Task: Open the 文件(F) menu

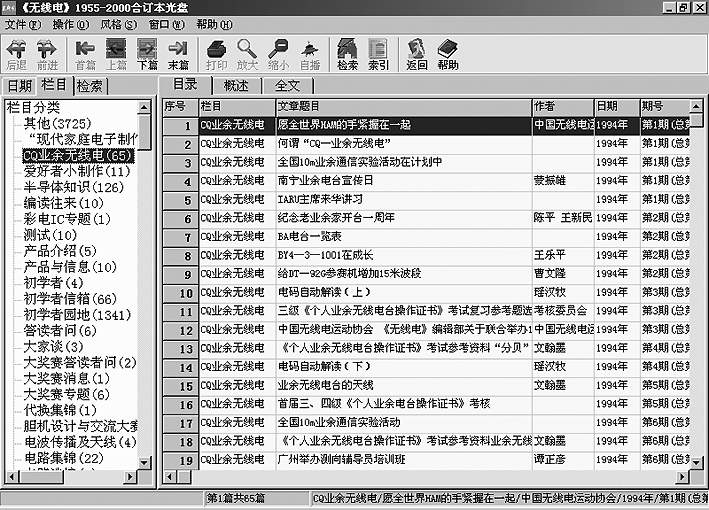Action: [x=23, y=24]
